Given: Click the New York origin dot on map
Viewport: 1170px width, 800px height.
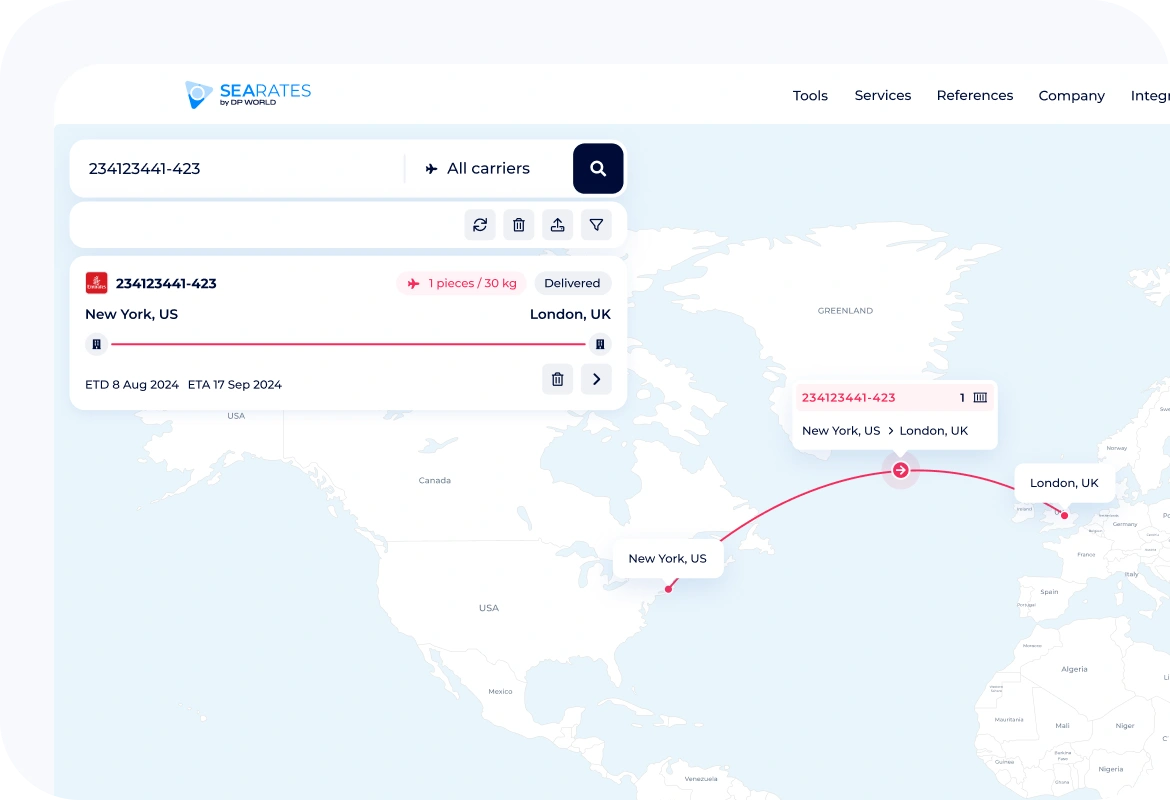Looking at the screenshot, I should 669,590.
